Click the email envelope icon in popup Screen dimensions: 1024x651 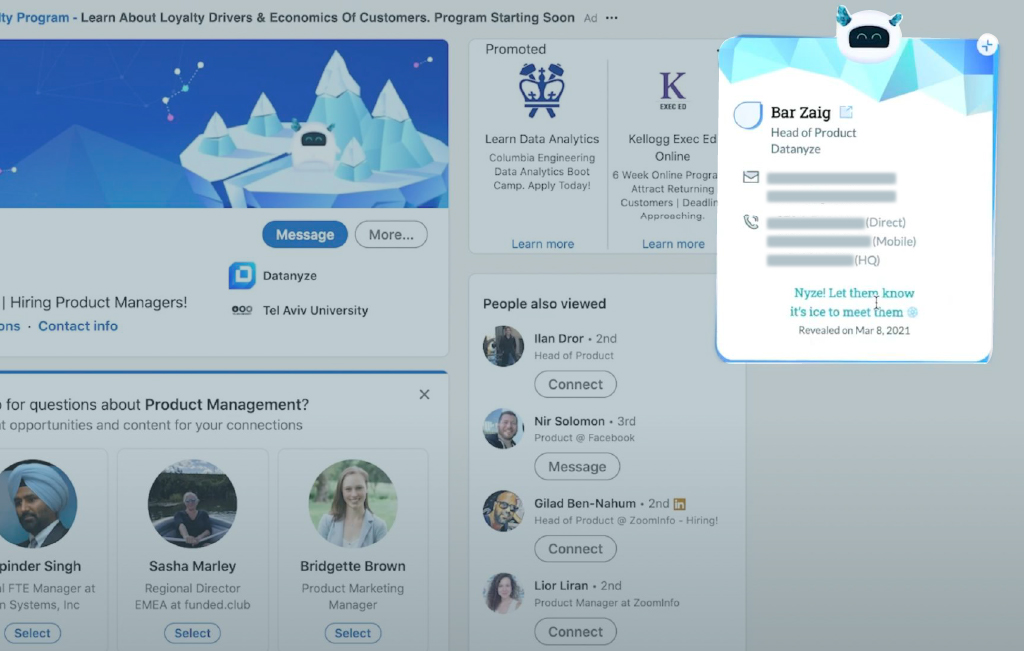tap(751, 177)
